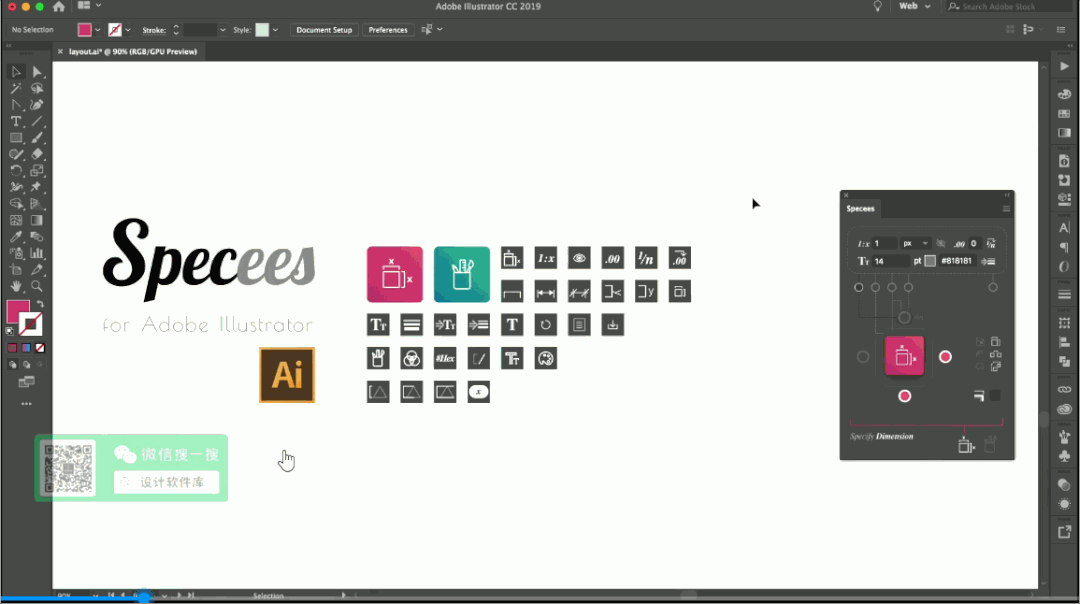Select the Eyedropper tool
Viewport: 1080px width, 604px height.
click(16, 237)
